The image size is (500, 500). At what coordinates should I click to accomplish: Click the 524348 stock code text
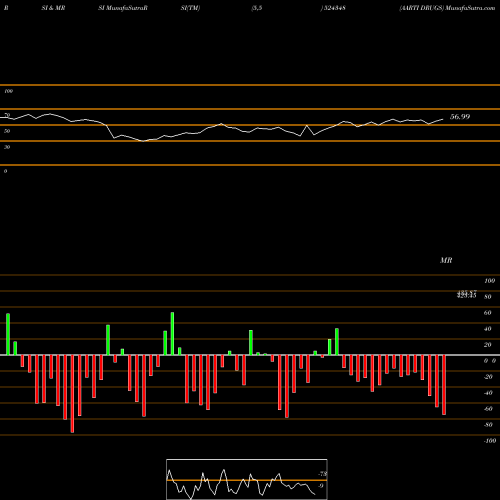(334, 8)
